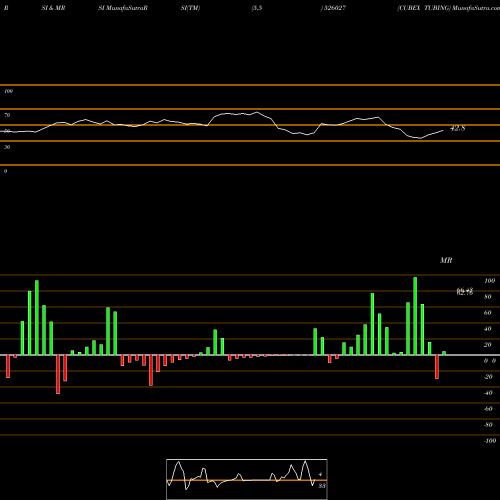This screenshot has height=500, width=500.
Task: Click the MR axis label -40
Action: (488, 393)
